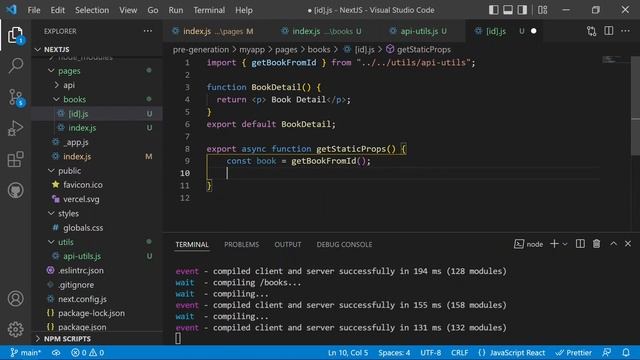Switch to the OUTPUT panel tab
Image resolution: width=640 pixels, height=360 pixels.
tap(288, 244)
